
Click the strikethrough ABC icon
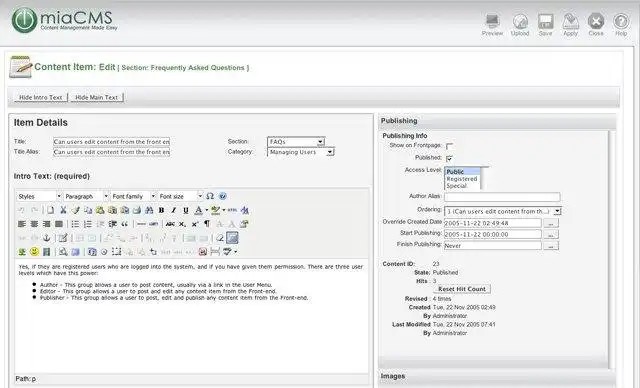170,224
